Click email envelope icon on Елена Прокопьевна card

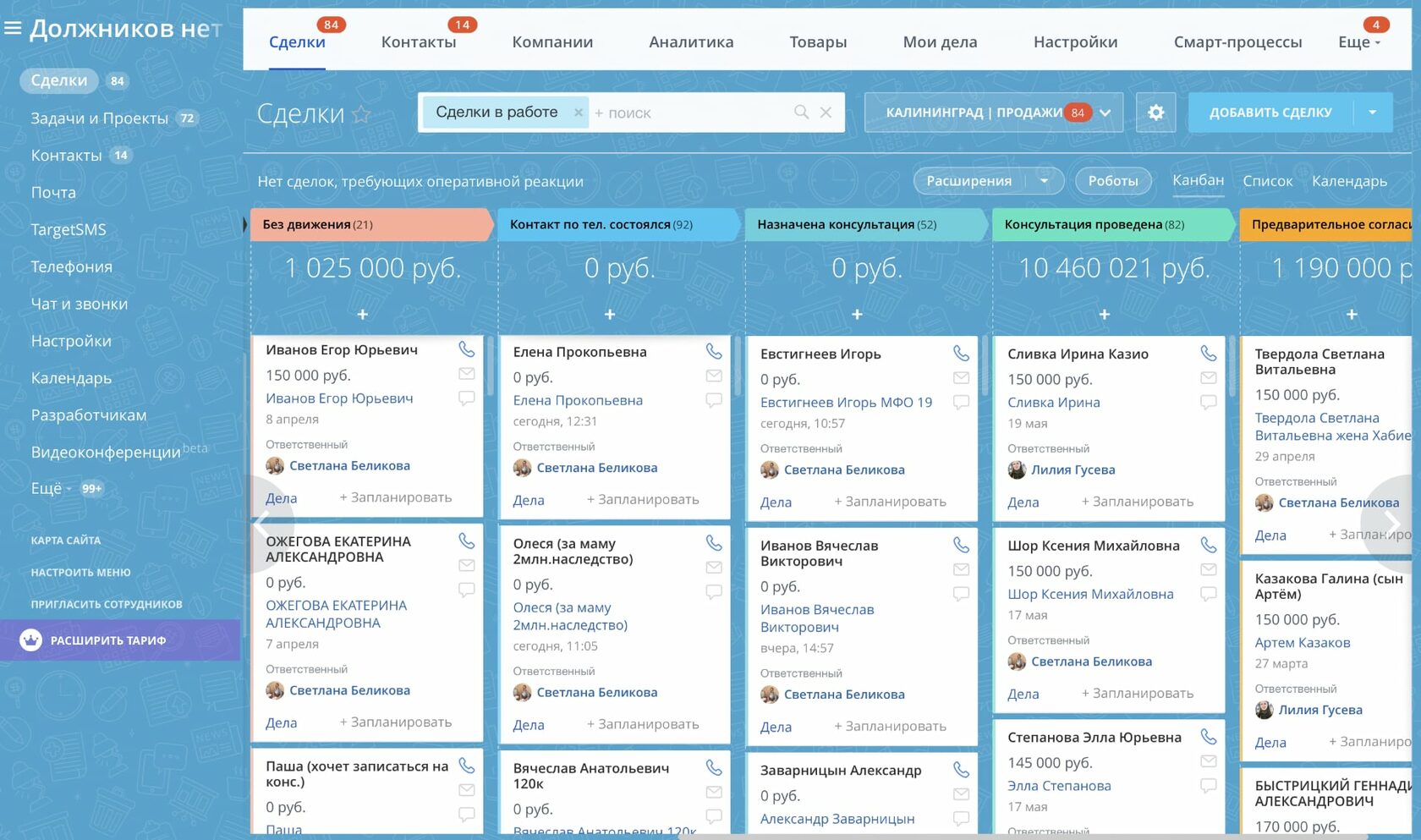715,375
